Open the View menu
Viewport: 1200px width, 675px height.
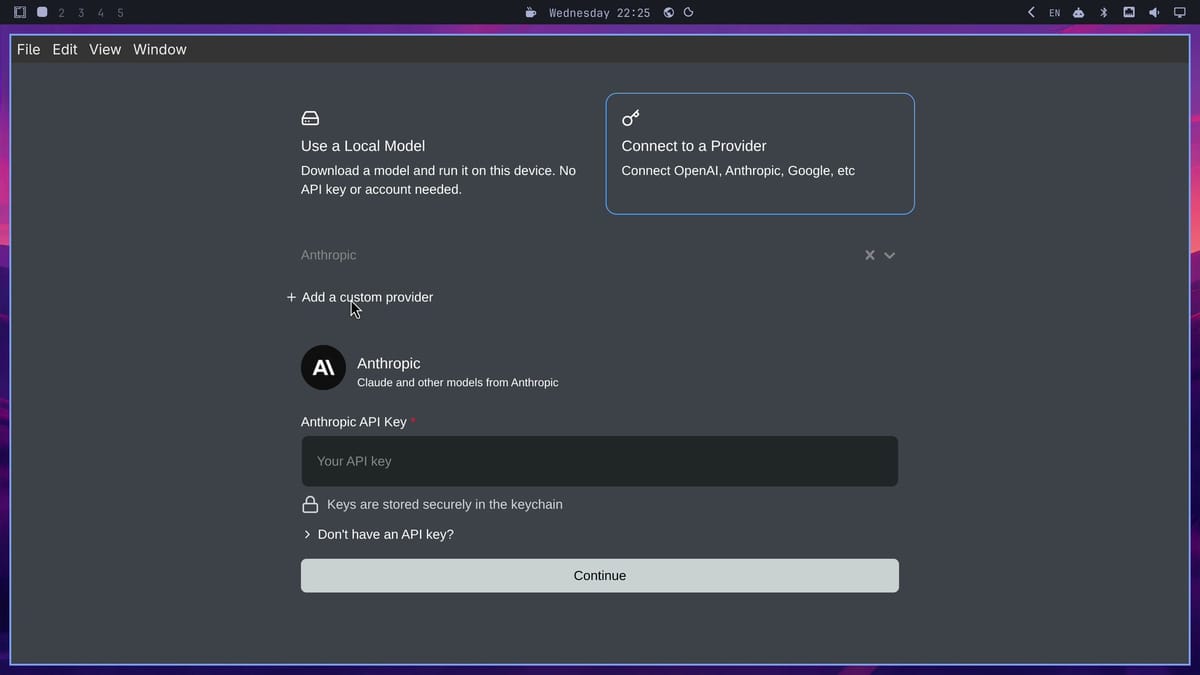click(x=105, y=49)
